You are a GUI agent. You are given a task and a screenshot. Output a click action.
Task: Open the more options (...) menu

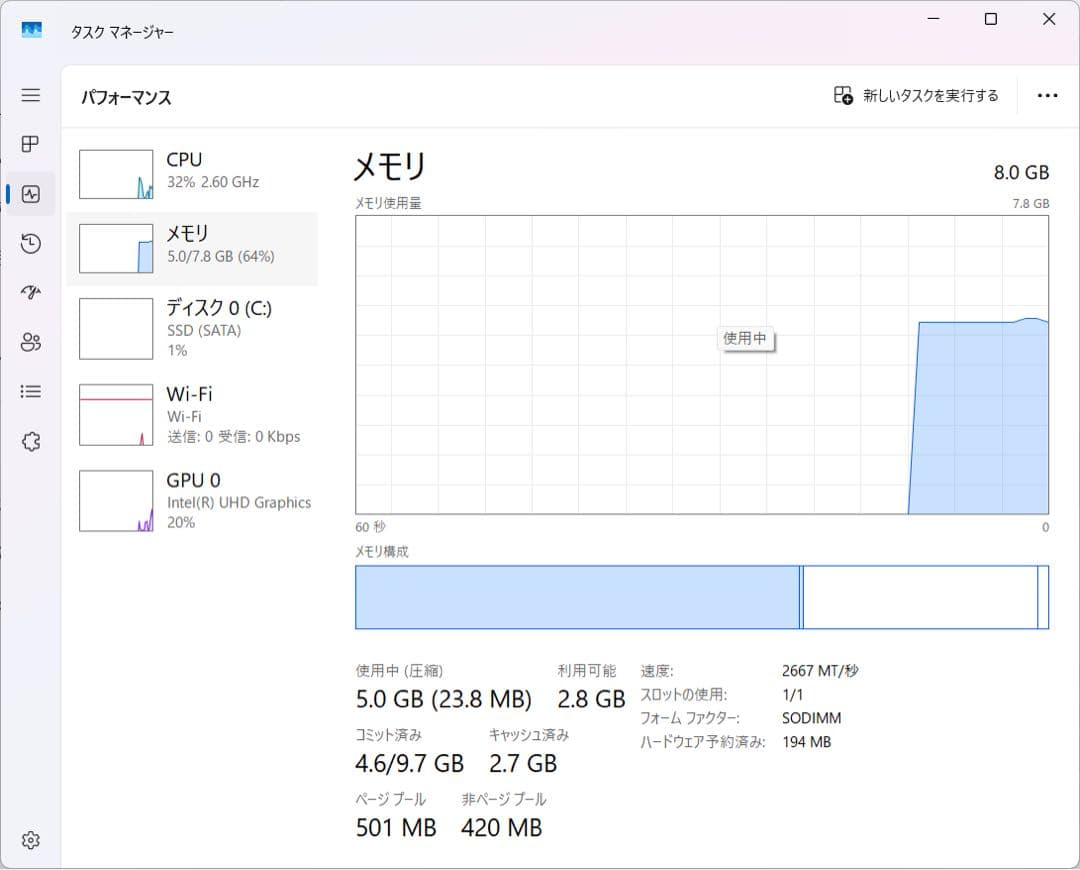(1047, 95)
